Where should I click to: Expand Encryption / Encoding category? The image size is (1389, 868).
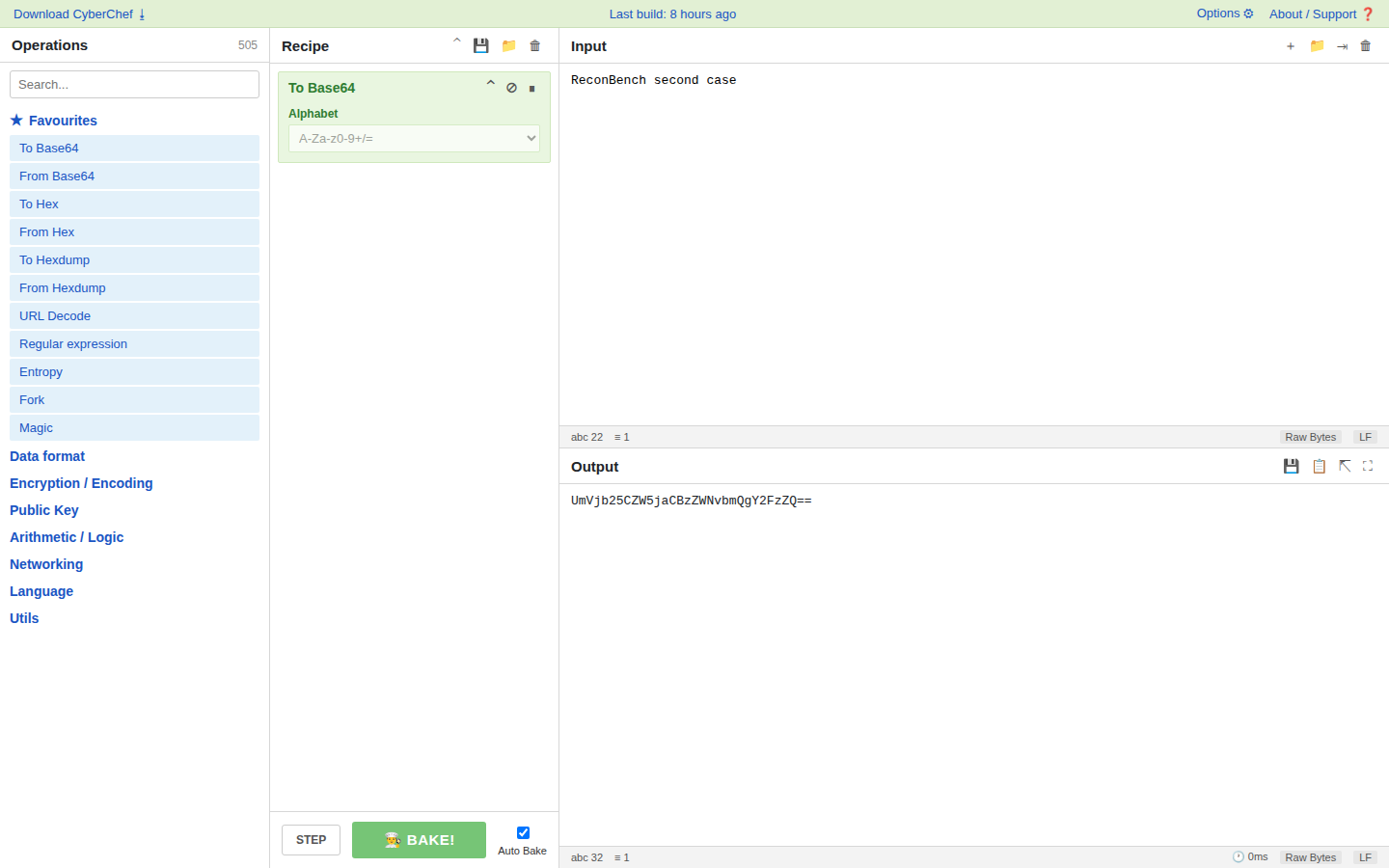(81, 483)
